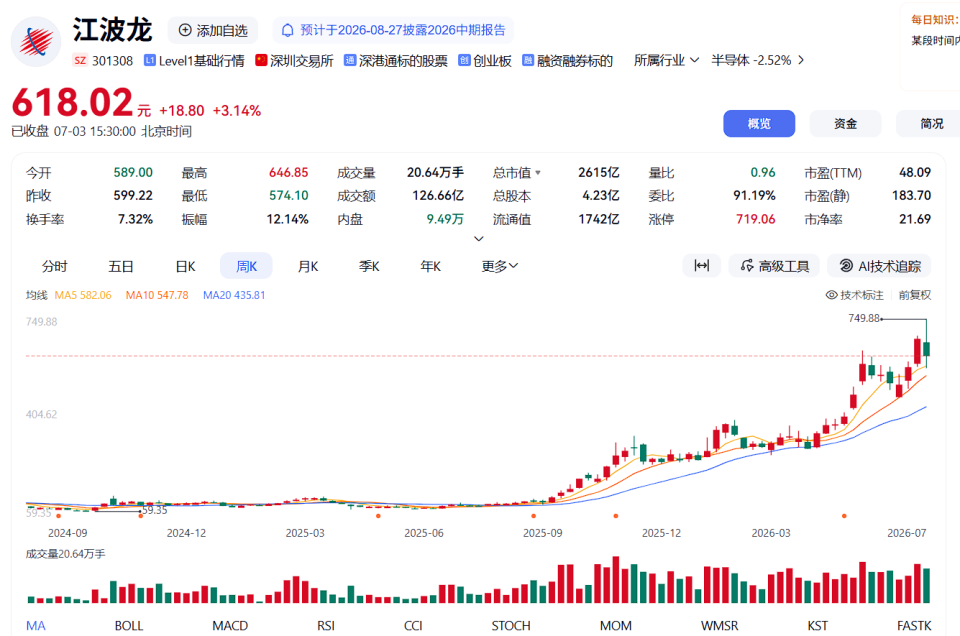Click the 市盈(TTM) value 48.09

[915, 173]
